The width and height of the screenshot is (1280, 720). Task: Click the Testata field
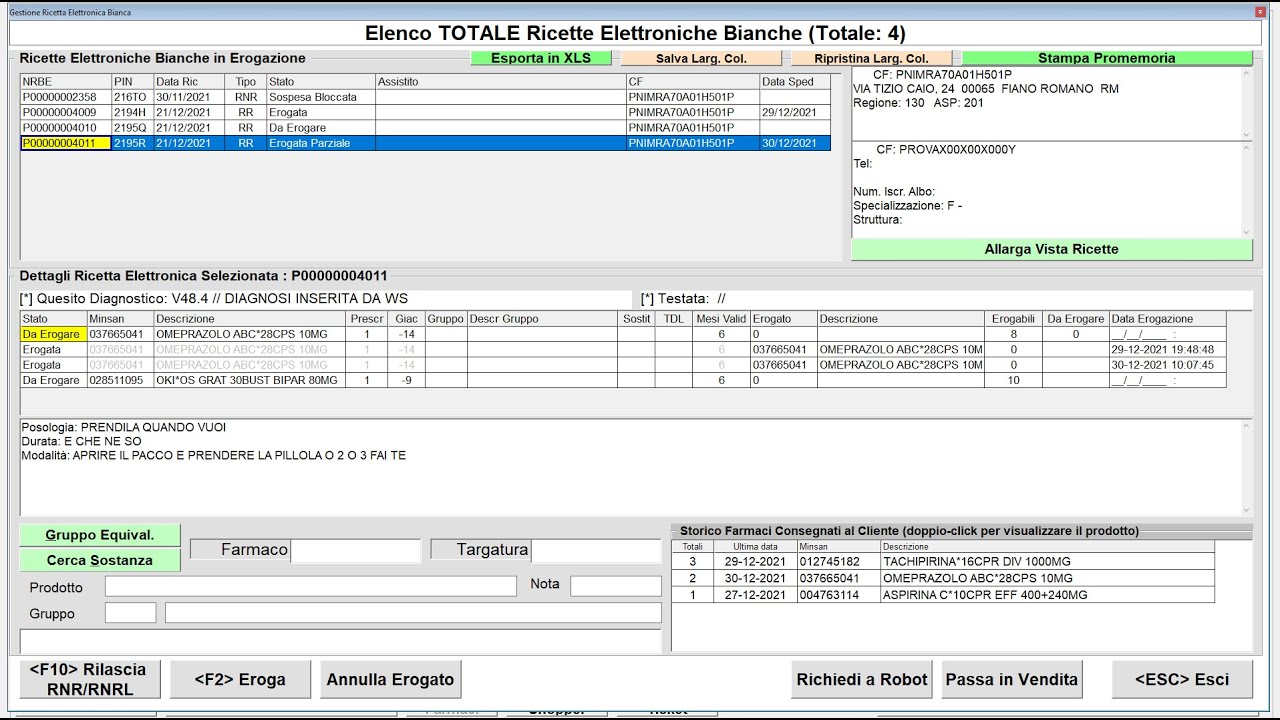(x=946, y=298)
